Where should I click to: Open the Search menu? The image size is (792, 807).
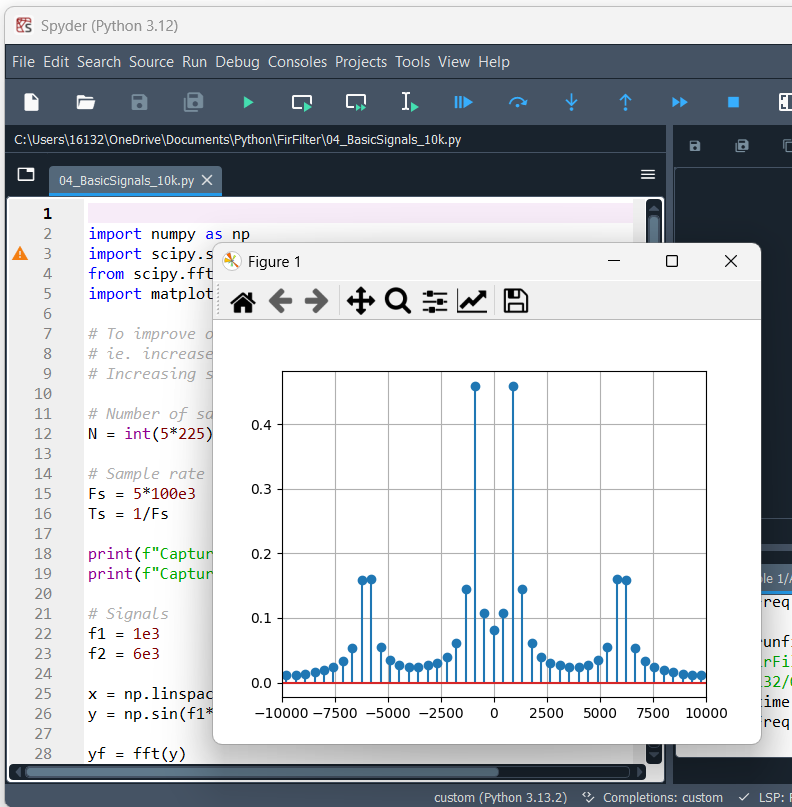pyautogui.click(x=99, y=62)
